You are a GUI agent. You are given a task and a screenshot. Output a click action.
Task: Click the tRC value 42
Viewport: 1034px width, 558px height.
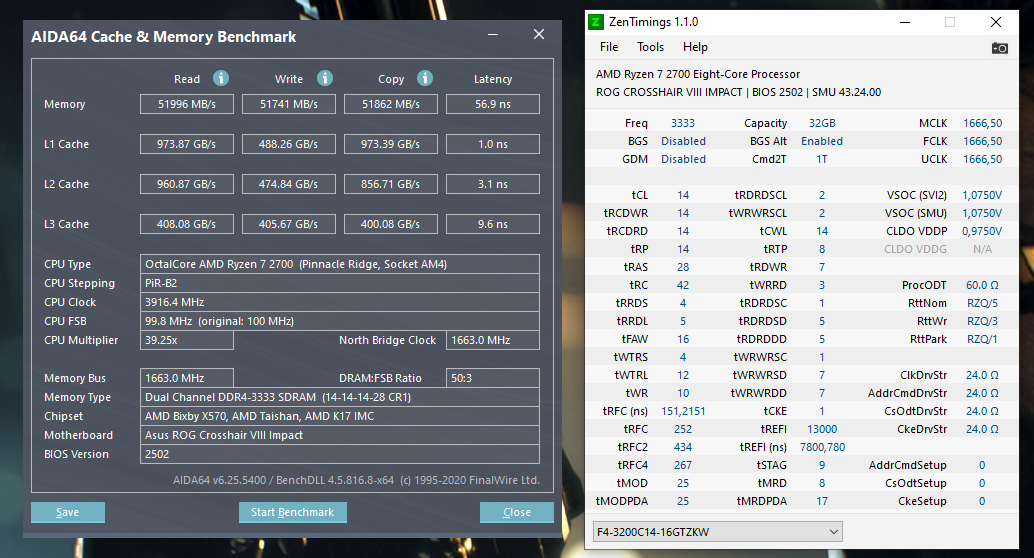pyautogui.click(x=683, y=285)
